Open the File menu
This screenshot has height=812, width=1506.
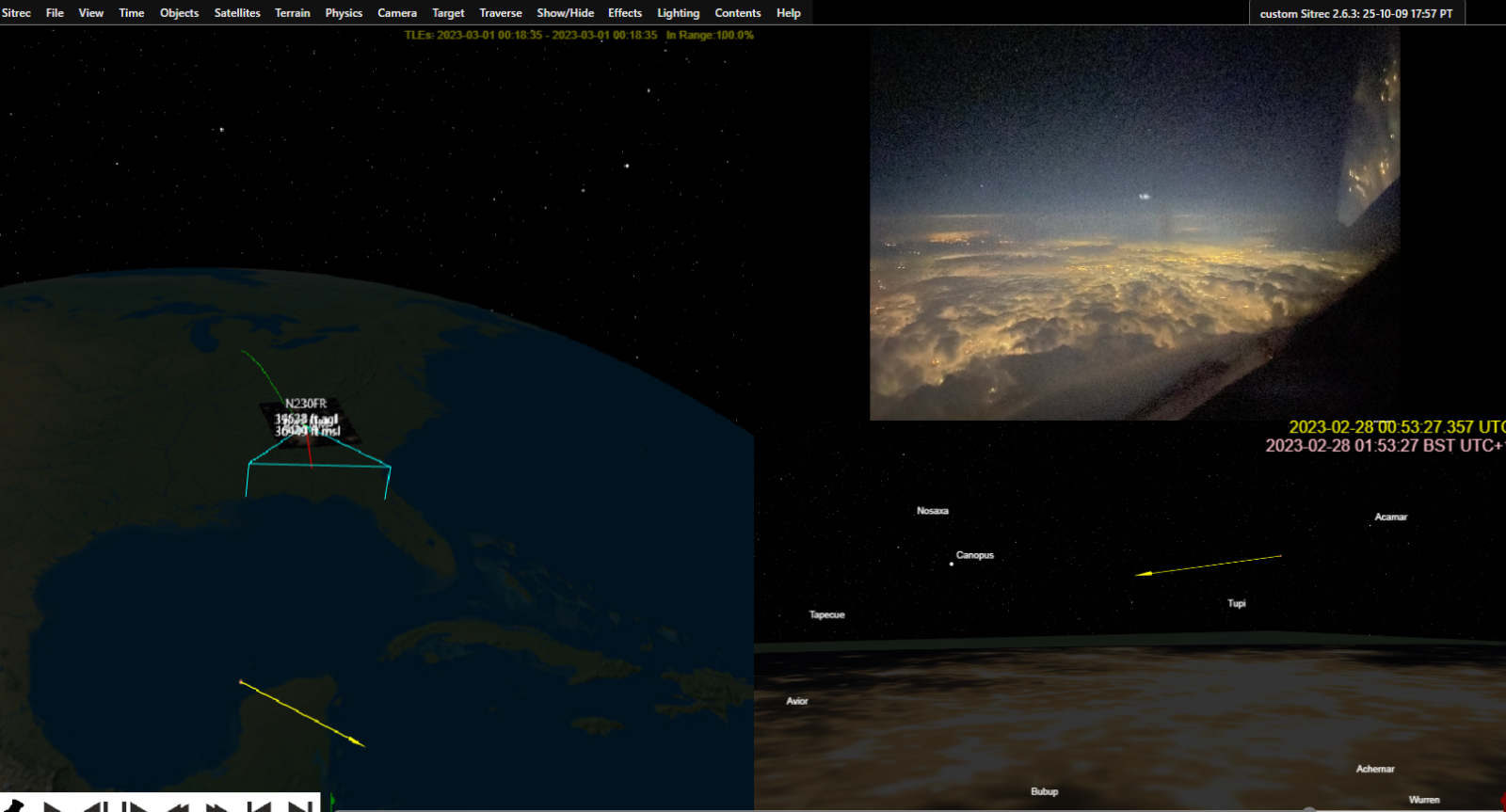[x=55, y=13]
